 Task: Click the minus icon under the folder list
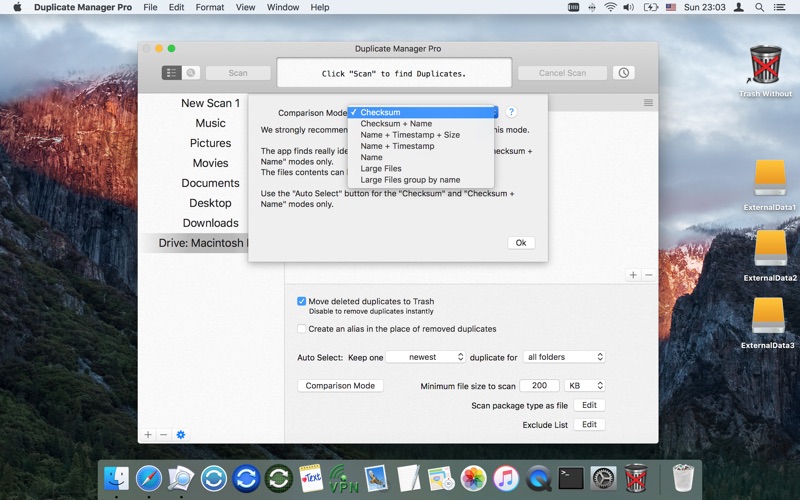click(x=648, y=275)
